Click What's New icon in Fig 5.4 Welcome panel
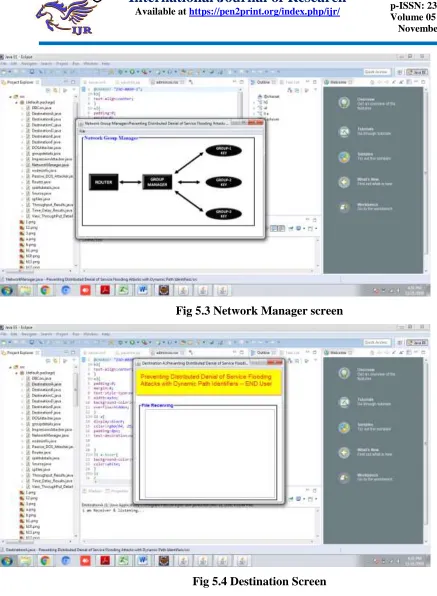The width and height of the screenshot is (437, 596). coord(344,453)
